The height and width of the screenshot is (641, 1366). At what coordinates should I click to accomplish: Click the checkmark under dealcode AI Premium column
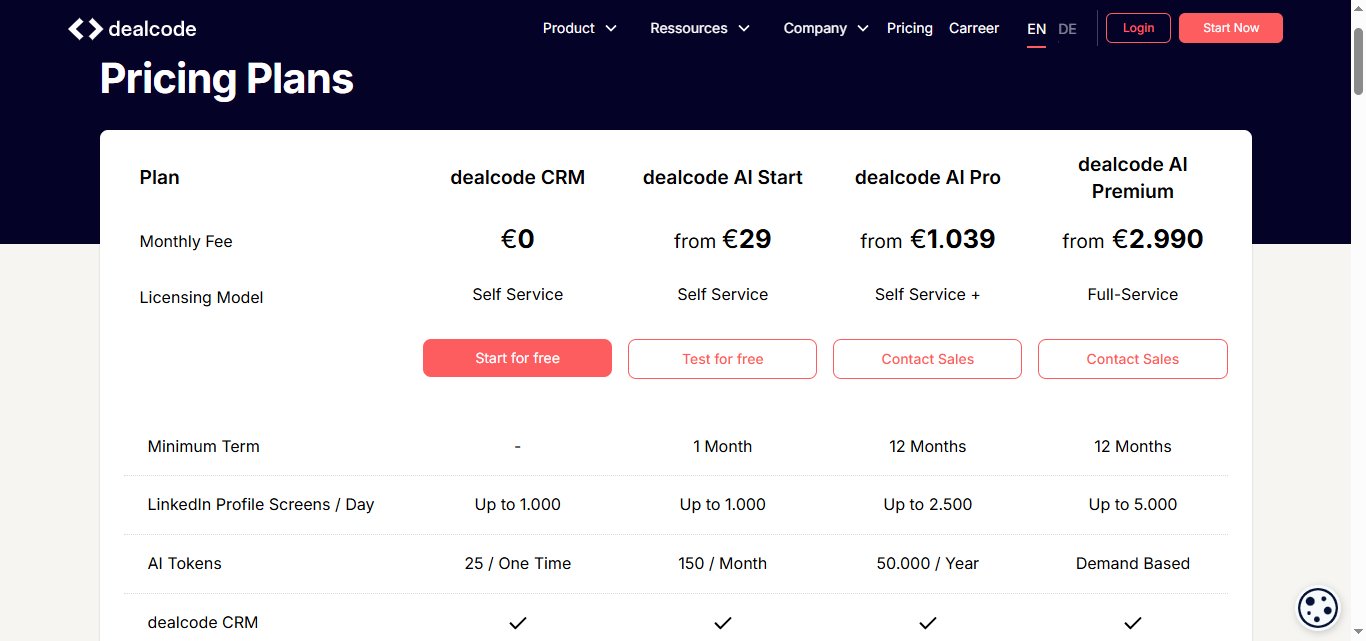(x=1132, y=622)
